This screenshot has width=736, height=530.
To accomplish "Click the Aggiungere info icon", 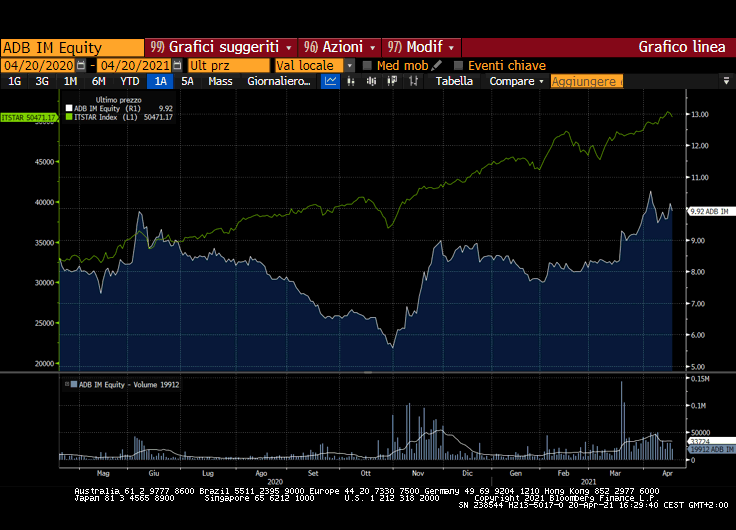I will click(x=620, y=81).
